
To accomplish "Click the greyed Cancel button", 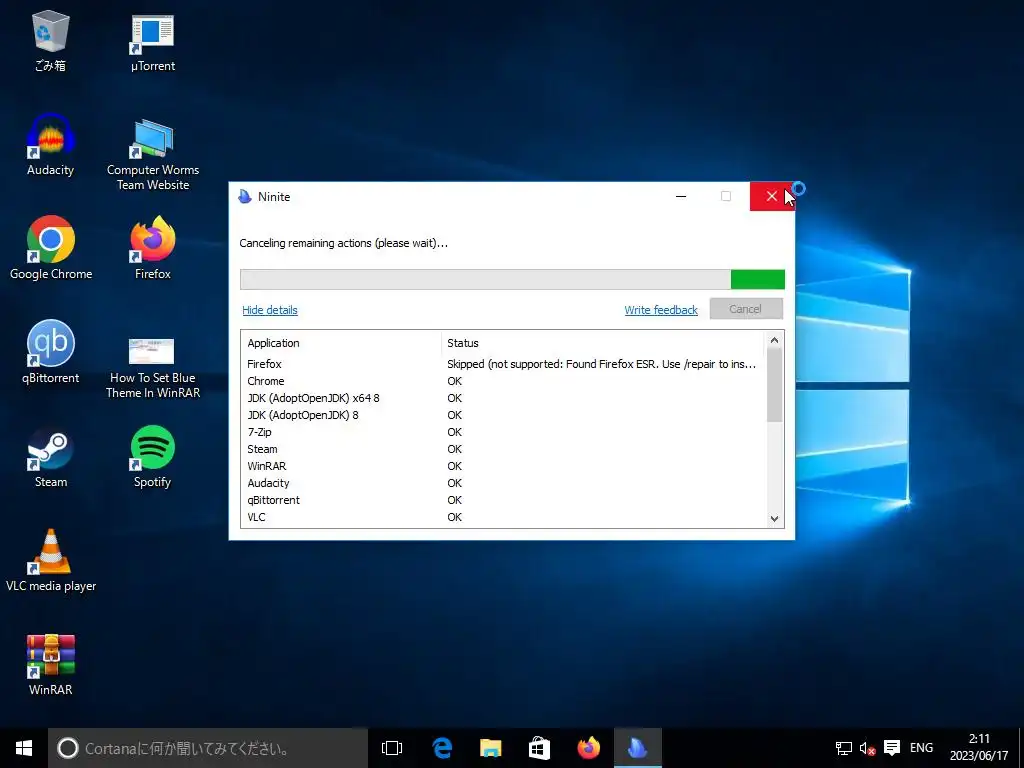I will click(x=746, y=309).
